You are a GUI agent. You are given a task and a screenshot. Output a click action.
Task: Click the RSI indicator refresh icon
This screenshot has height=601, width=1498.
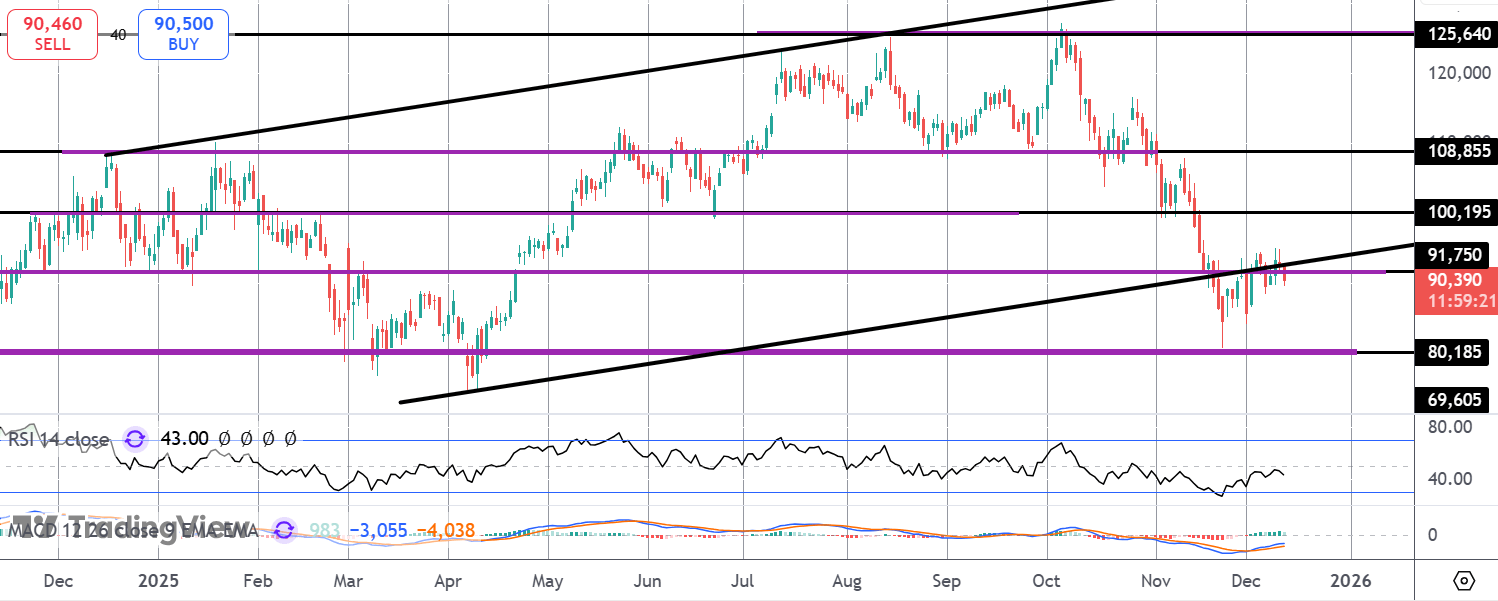coord(134,439)
